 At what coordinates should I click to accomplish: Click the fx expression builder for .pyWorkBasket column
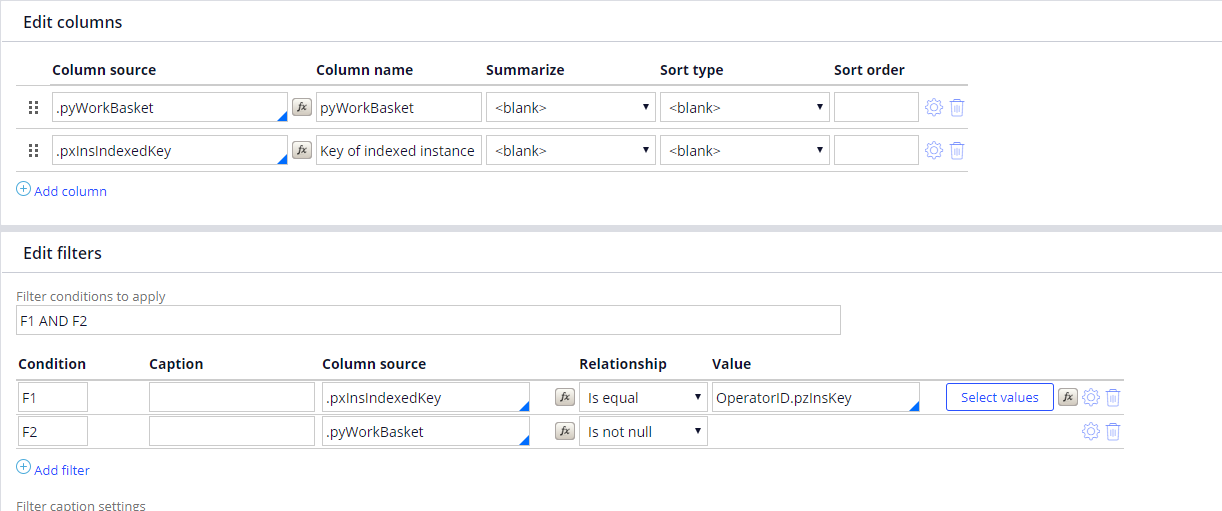[x=301, y=107]
